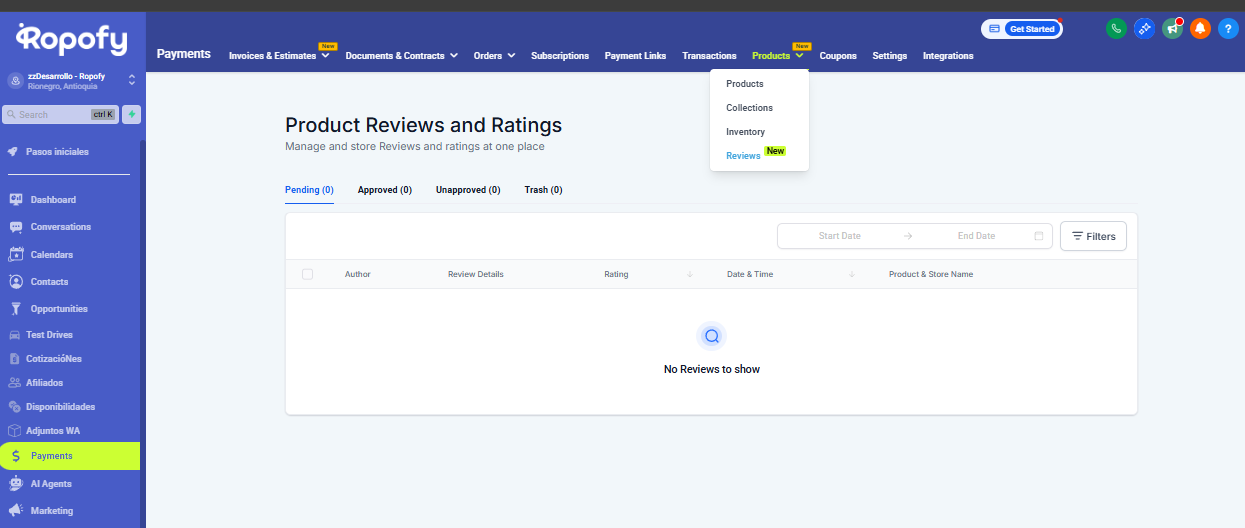Screen dimensions: 1245x528
Task: Click the Filters button
Action: (1093, 236)
